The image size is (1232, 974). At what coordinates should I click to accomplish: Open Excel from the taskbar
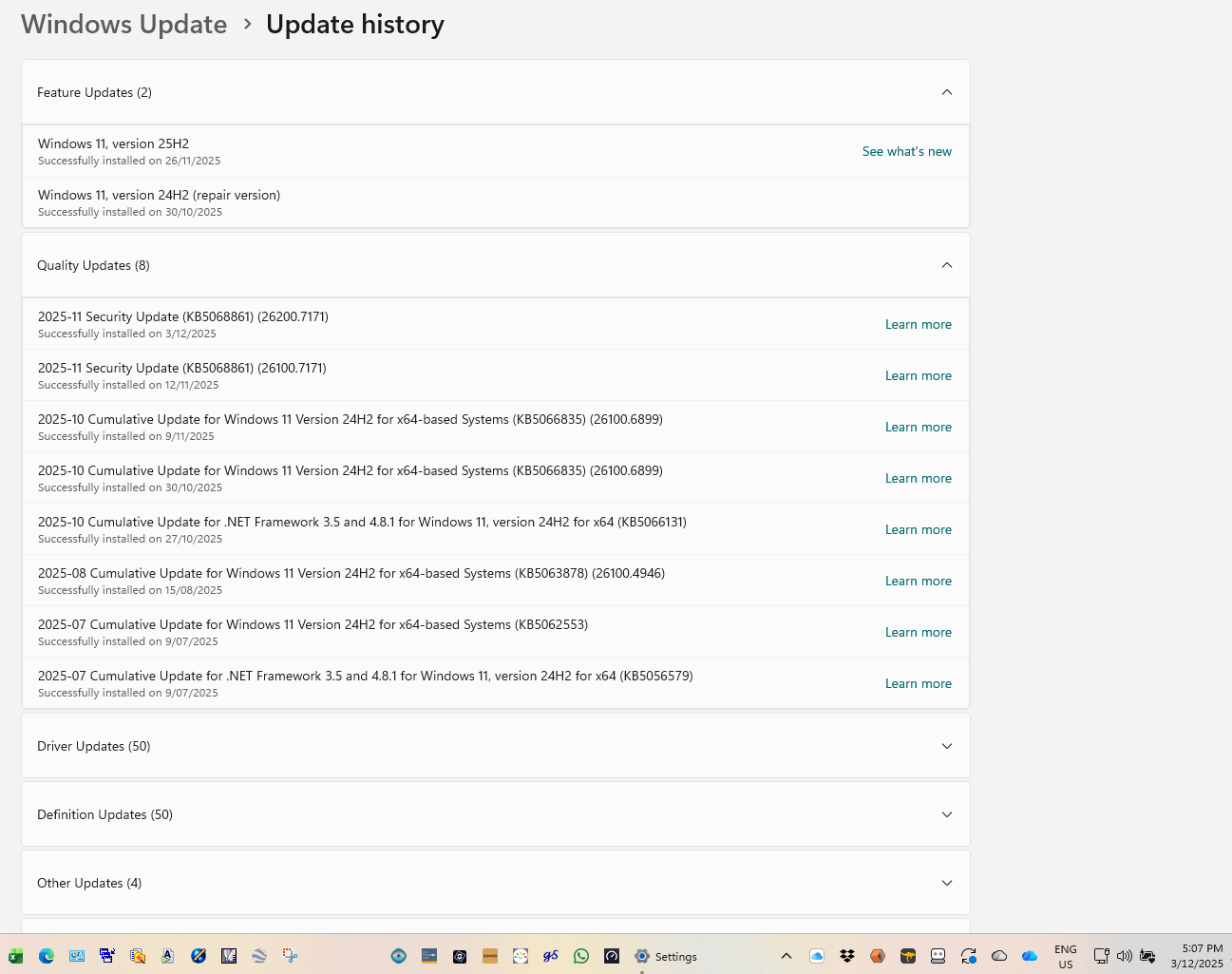pos(16,956)
